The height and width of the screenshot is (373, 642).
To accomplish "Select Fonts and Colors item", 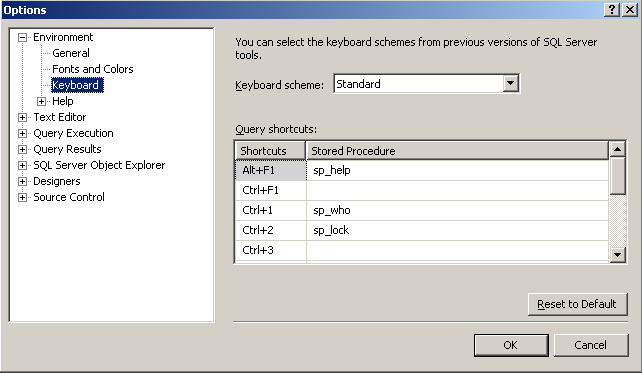I will (x=93, y=69).
